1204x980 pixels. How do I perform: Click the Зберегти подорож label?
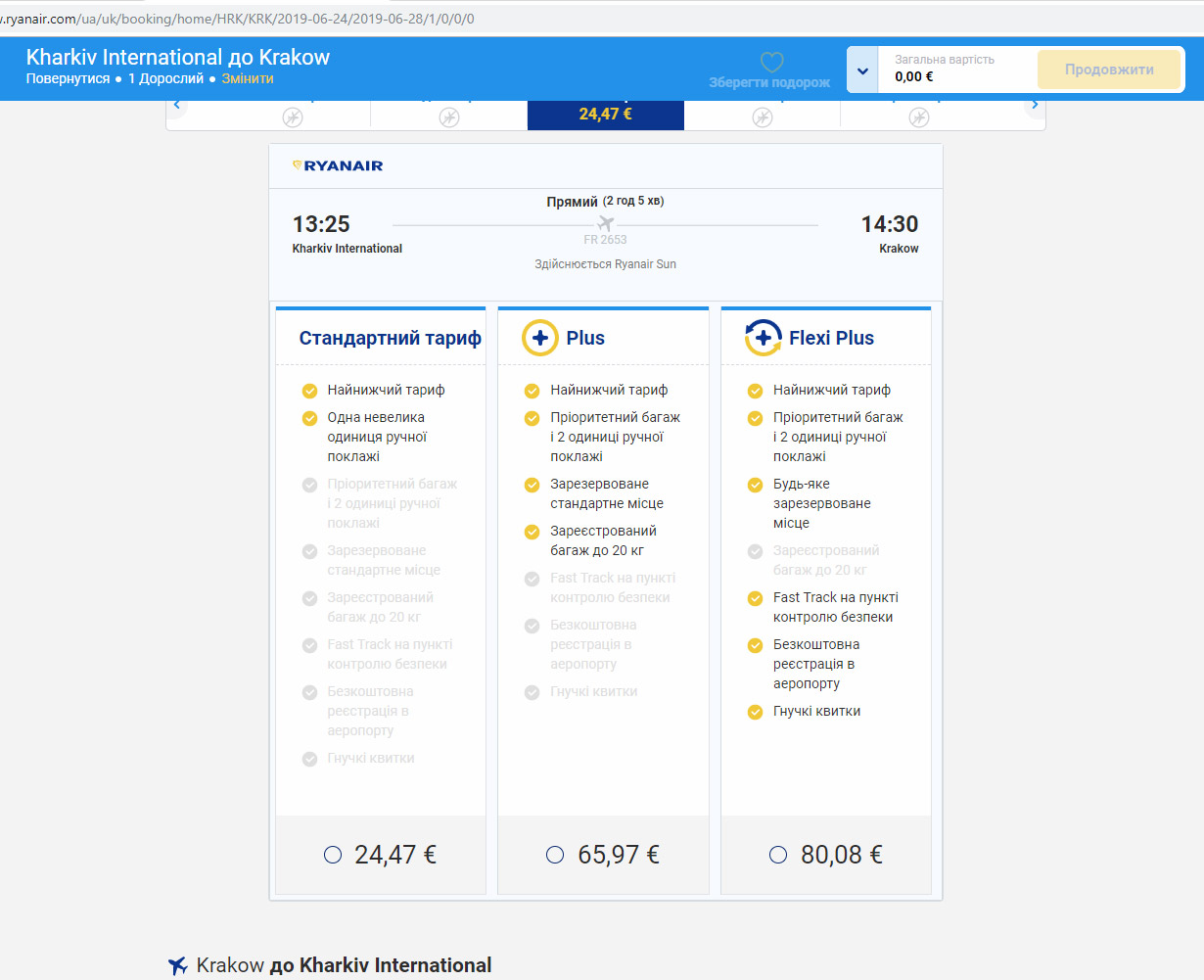pos(769,83)
